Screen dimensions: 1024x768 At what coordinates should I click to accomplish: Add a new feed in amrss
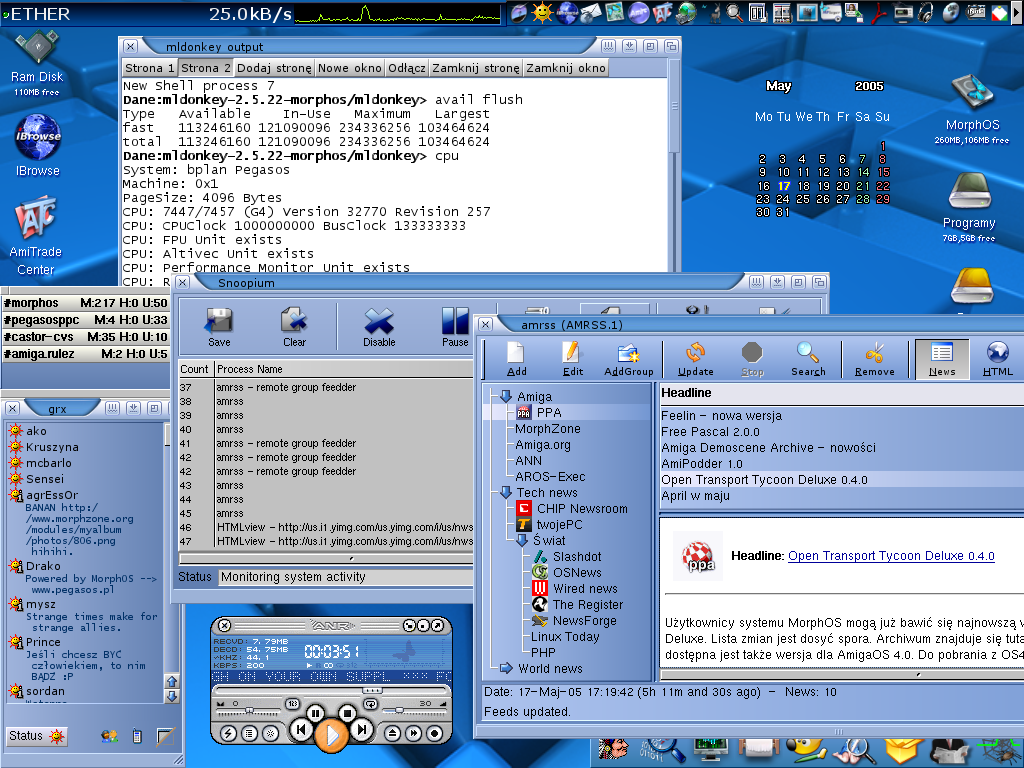[x=517, y=359]
